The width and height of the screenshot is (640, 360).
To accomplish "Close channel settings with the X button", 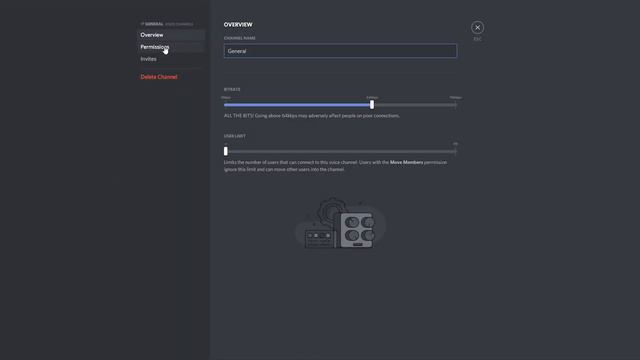I will pyautogui.click(x=477, y=27).
